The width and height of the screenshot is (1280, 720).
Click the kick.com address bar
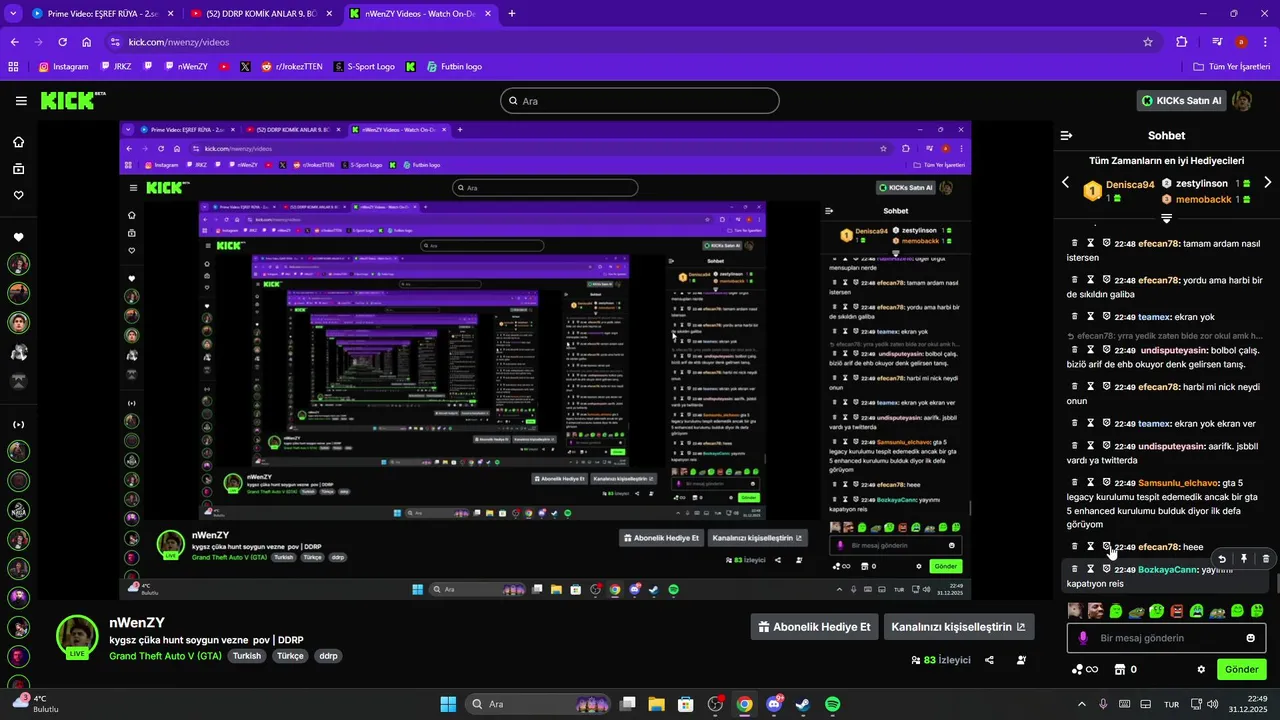point(630,42)
